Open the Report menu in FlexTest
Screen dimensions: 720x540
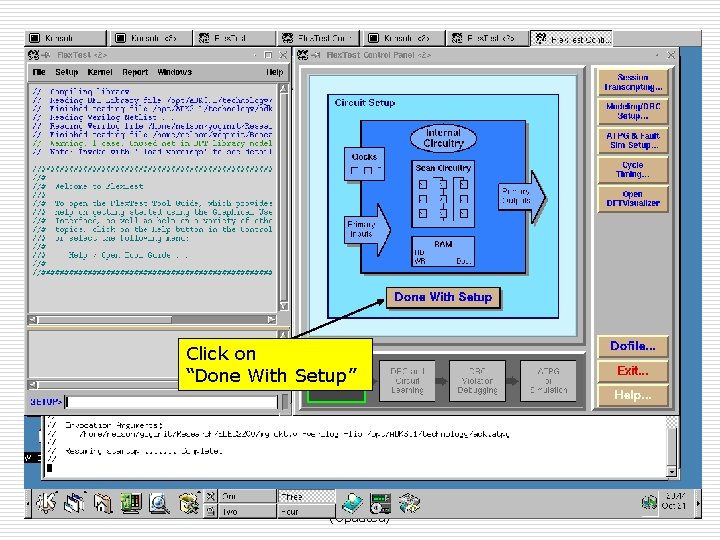point(135,72)
